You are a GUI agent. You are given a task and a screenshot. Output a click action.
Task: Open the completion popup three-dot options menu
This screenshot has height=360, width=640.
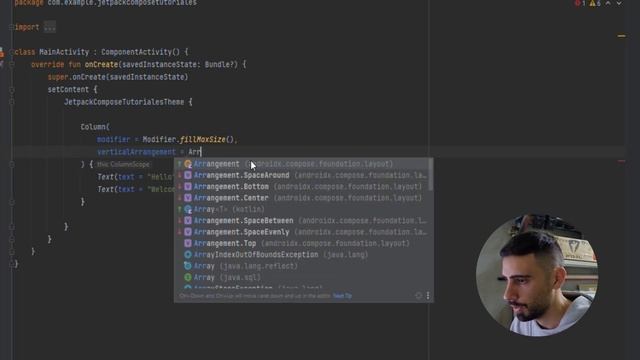coord(428,296)
